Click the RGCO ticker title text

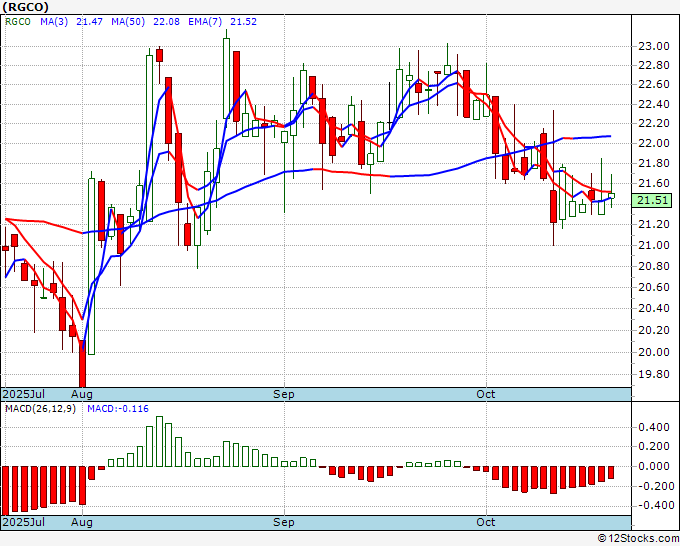coord(25,7)
